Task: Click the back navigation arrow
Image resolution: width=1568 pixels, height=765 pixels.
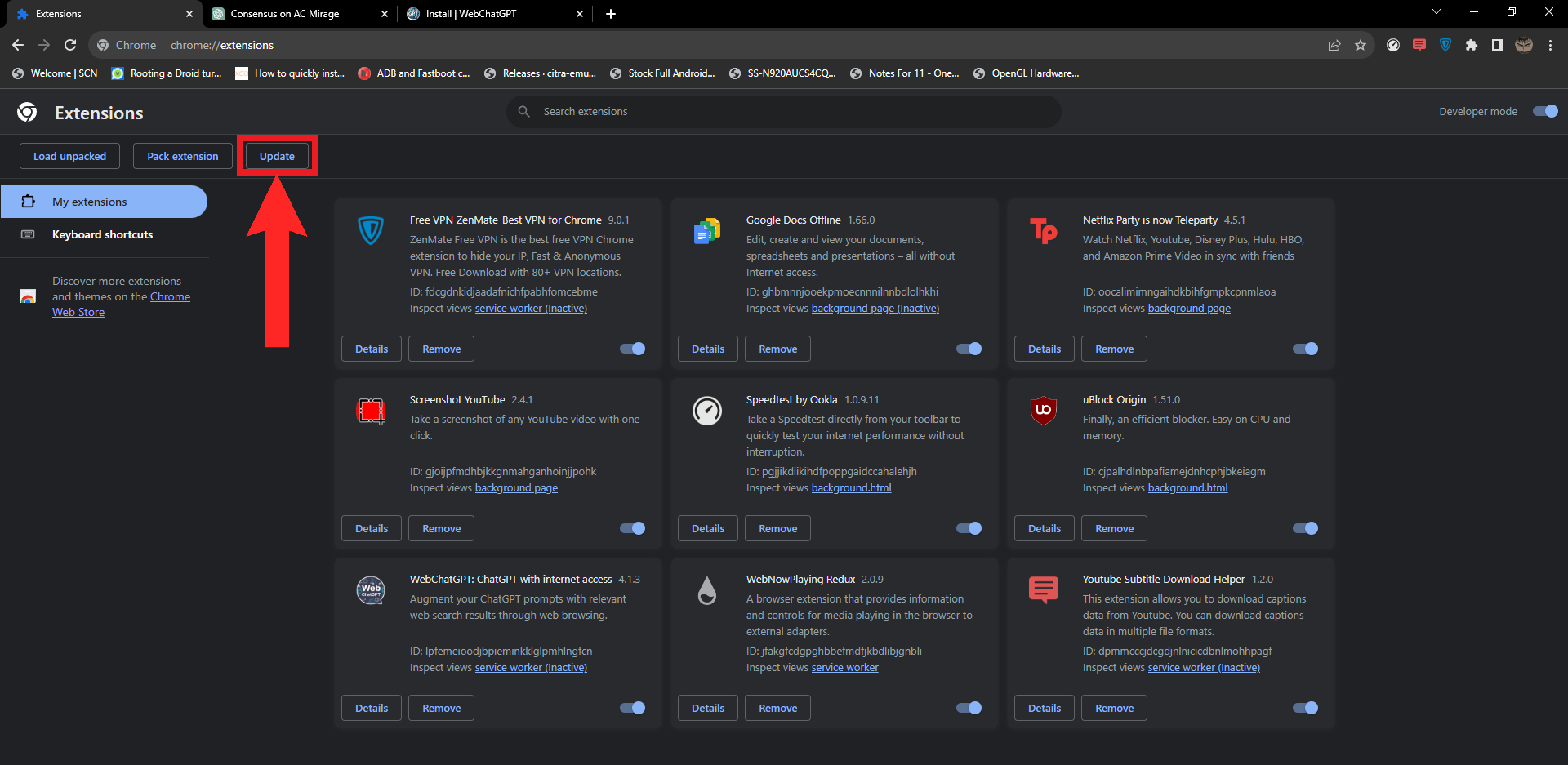Action: tap(18, 45)
